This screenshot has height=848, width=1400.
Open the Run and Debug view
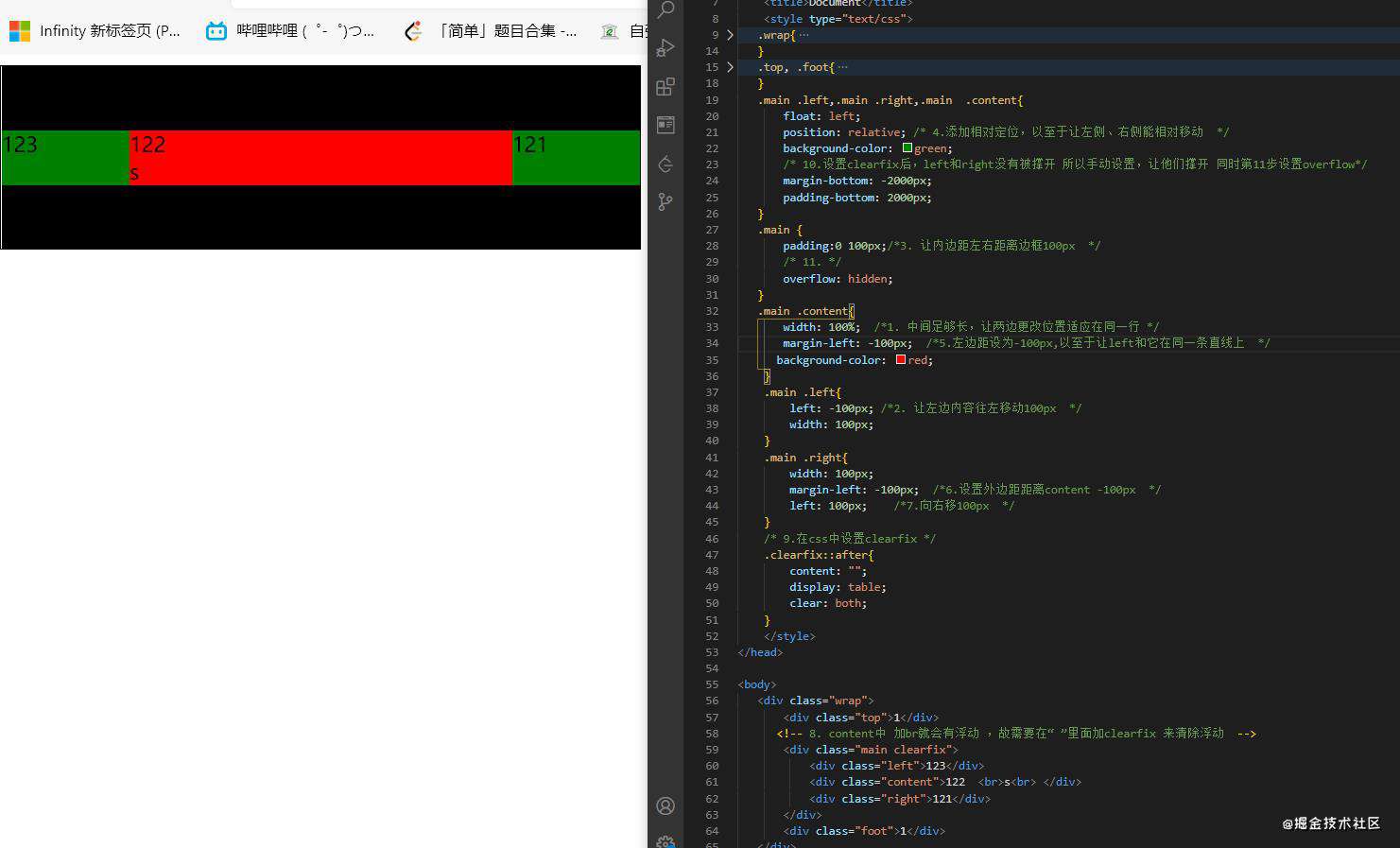click(665, 47)
